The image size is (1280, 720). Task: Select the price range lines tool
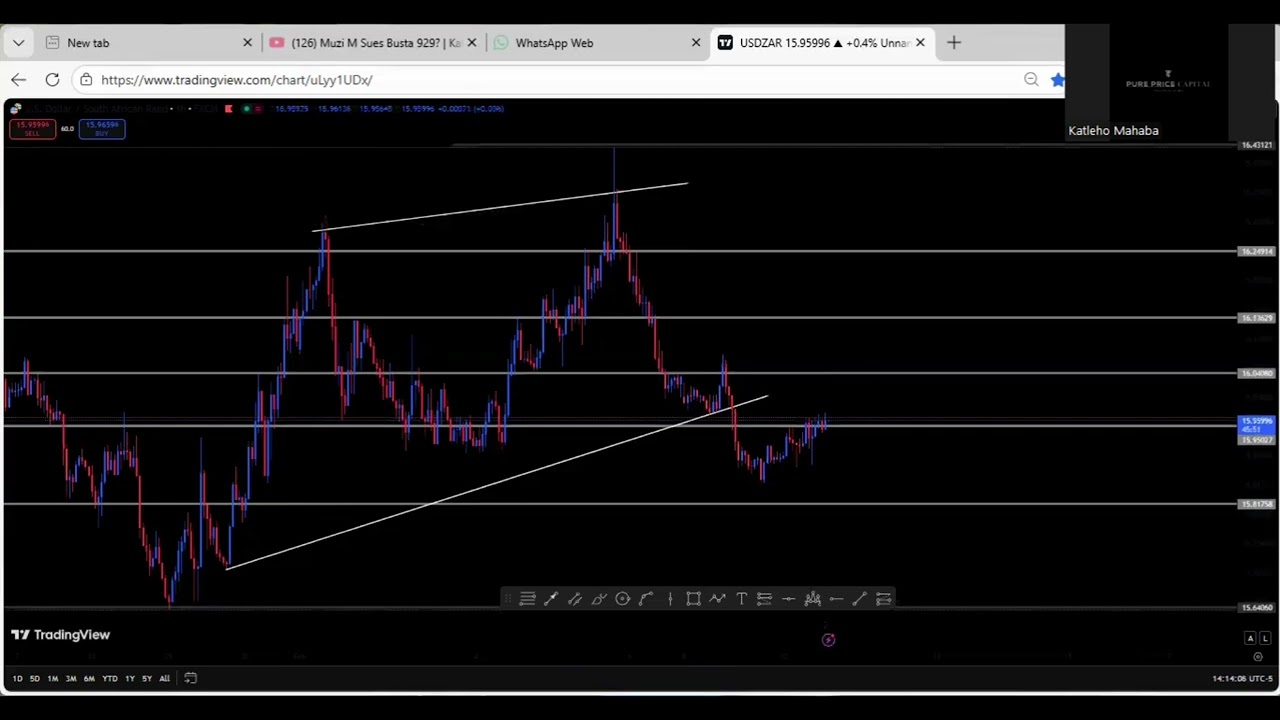pos(764,599)
